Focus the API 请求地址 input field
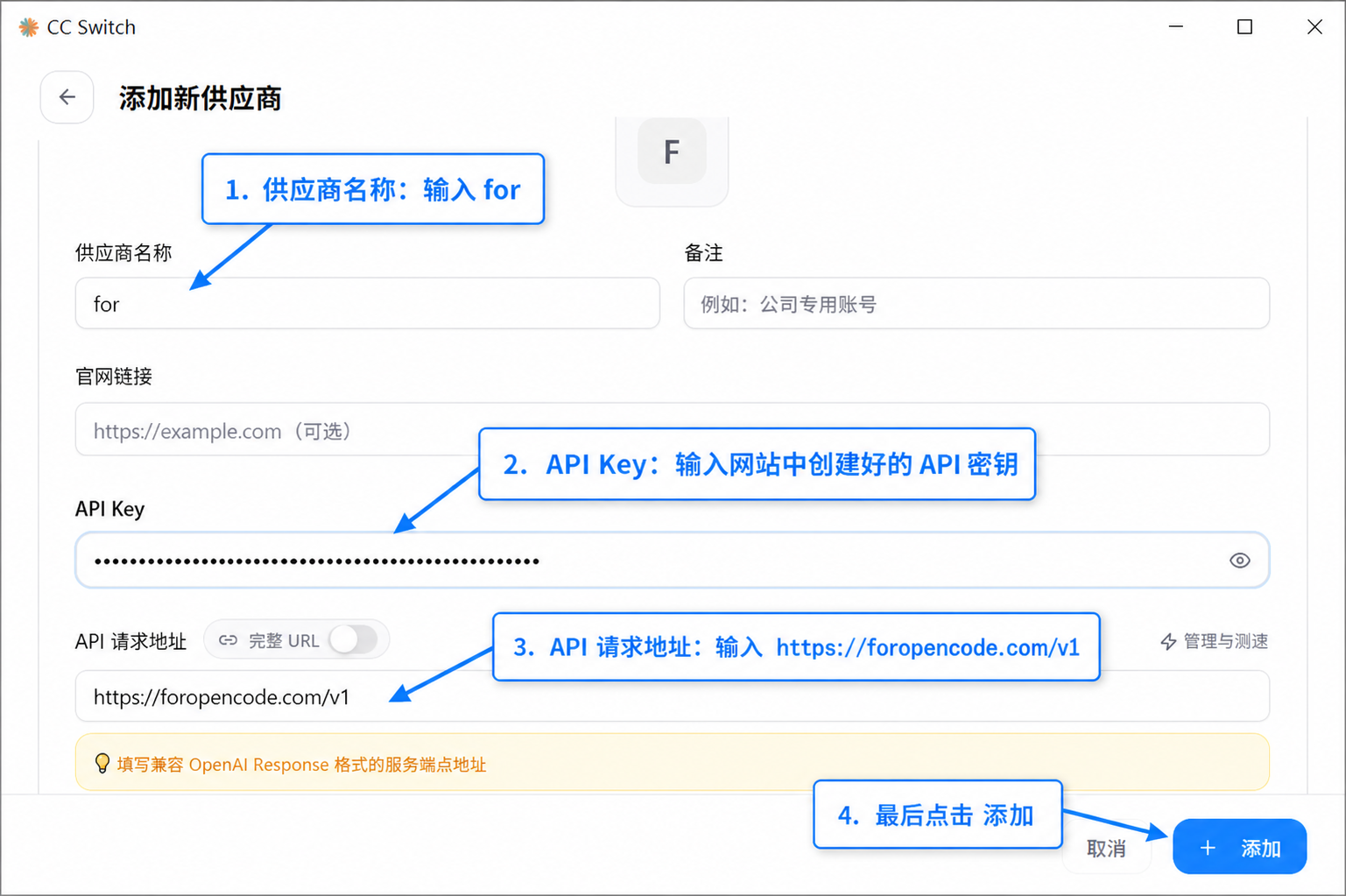1346x896 pixels. click(x=672, y=696)
